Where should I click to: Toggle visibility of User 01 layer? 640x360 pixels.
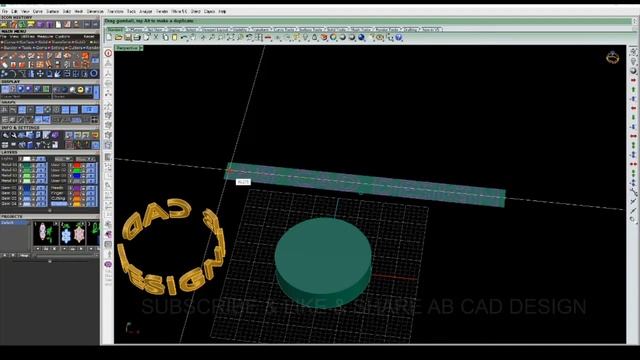click(70, 165)
